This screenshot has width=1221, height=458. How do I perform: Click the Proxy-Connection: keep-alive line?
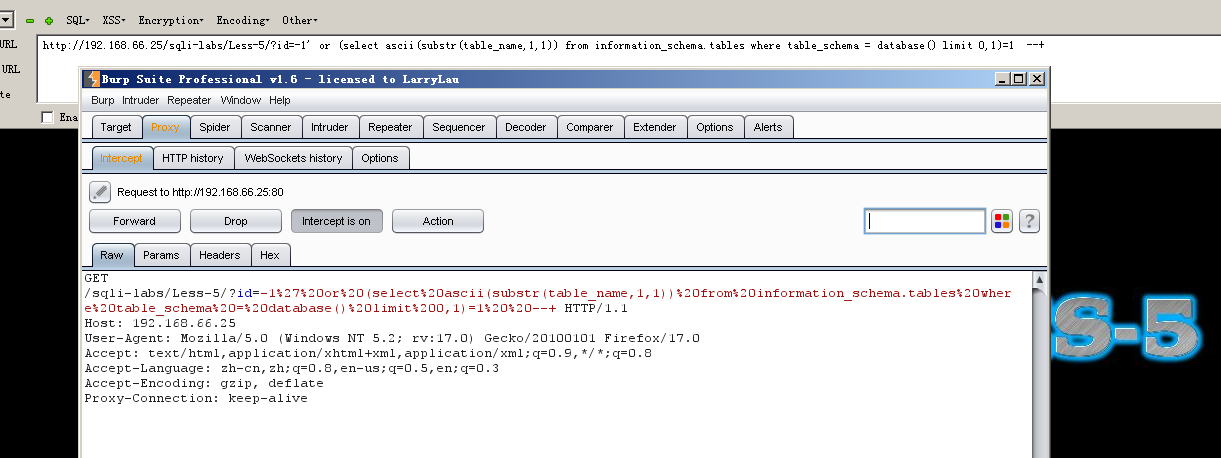(196, 398)
